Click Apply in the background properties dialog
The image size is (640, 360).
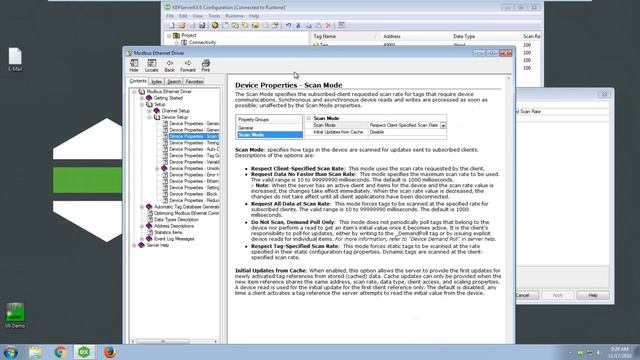[x=558, y=295]
